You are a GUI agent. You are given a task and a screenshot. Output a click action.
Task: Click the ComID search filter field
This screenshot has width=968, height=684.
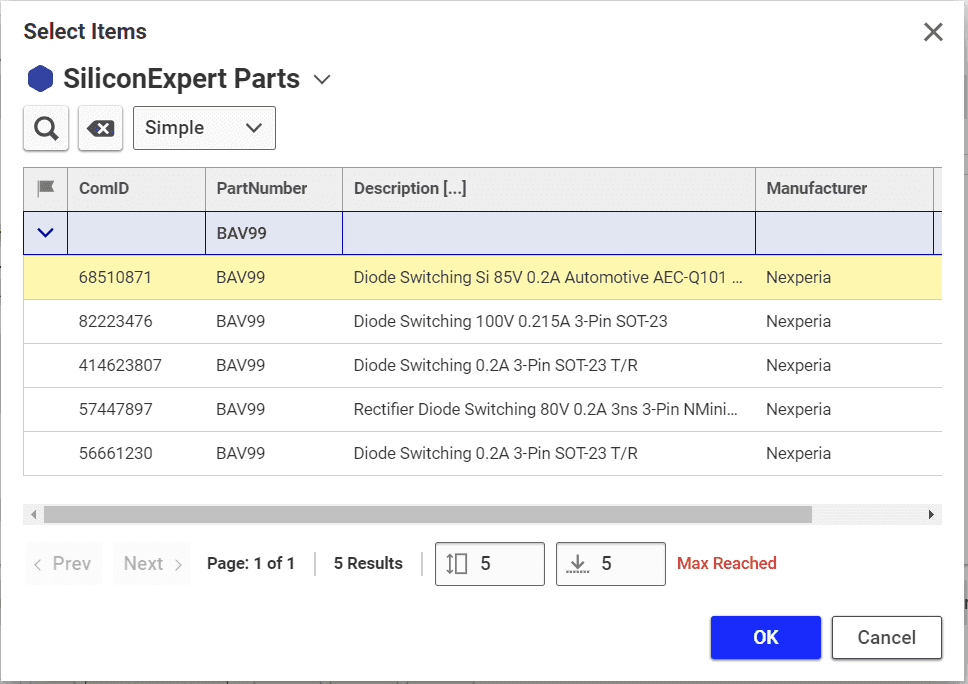click(136, 233)
